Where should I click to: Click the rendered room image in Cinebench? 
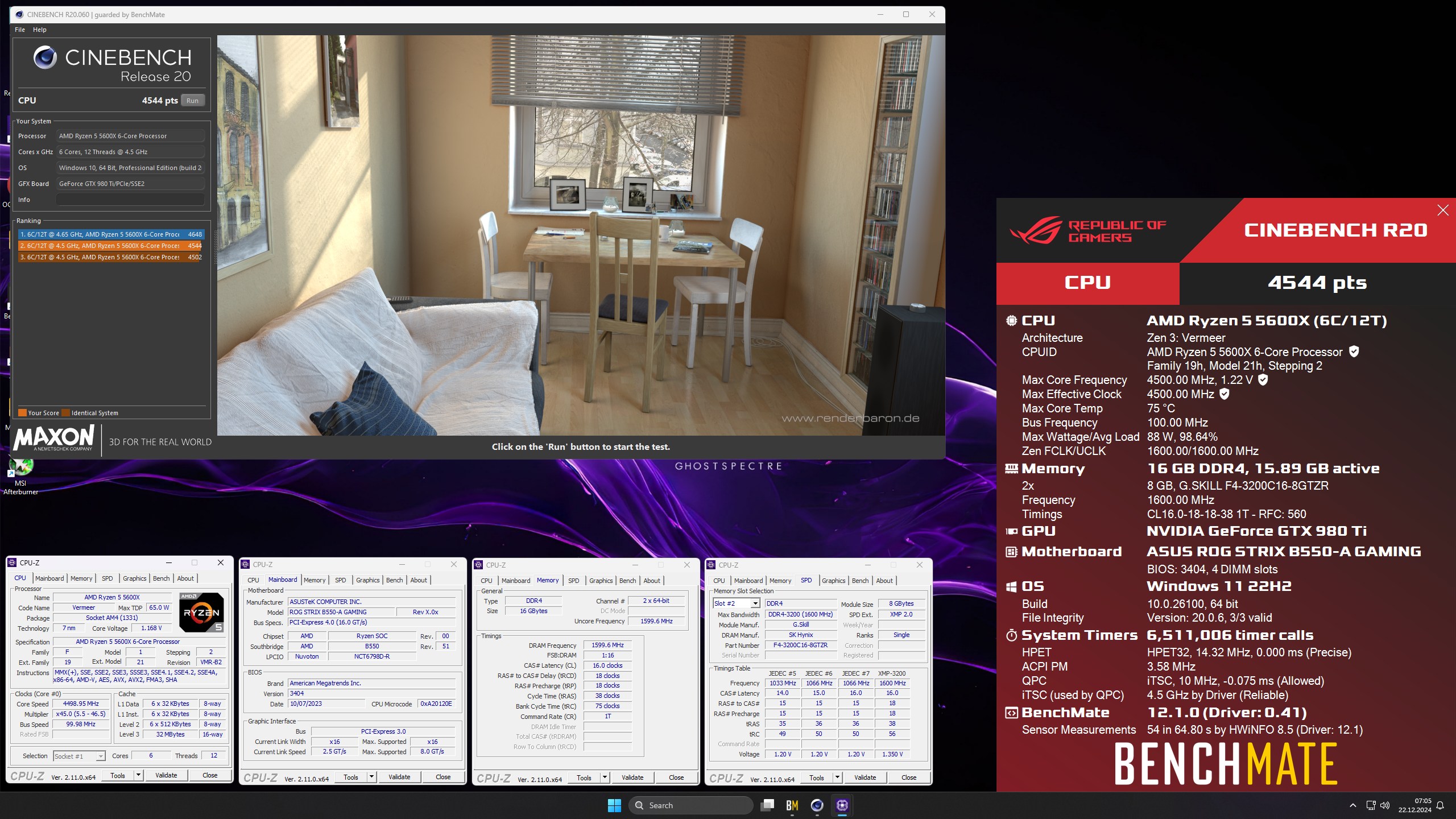pos(581,235)
